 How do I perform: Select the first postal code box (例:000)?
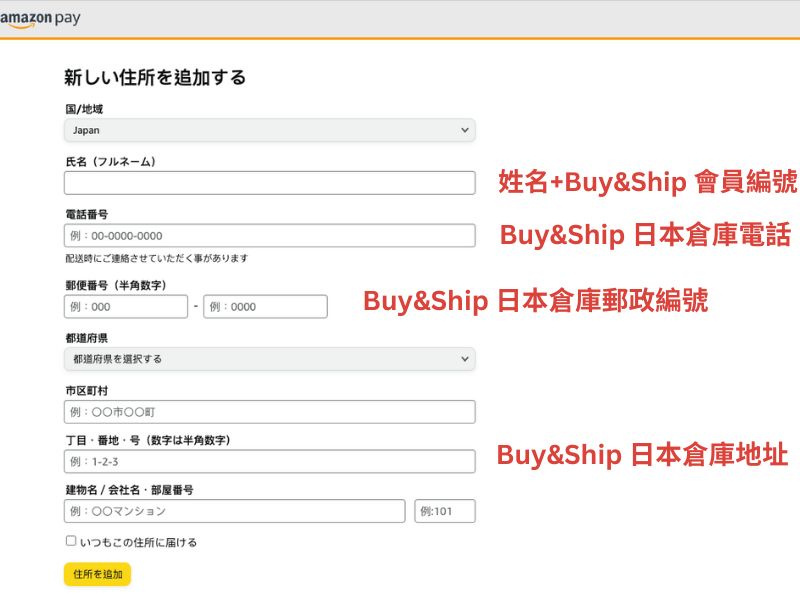click(126, 307)
